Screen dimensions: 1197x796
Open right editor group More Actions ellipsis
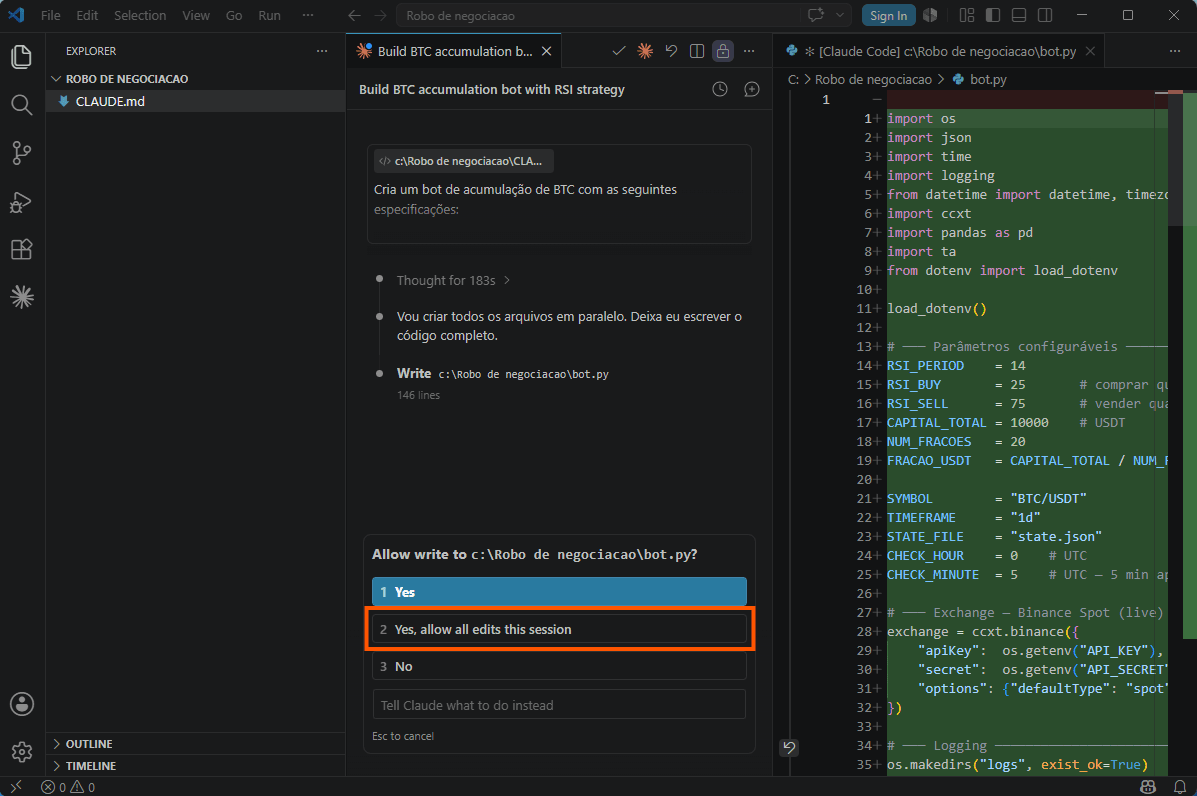[x=1174, y=51]
